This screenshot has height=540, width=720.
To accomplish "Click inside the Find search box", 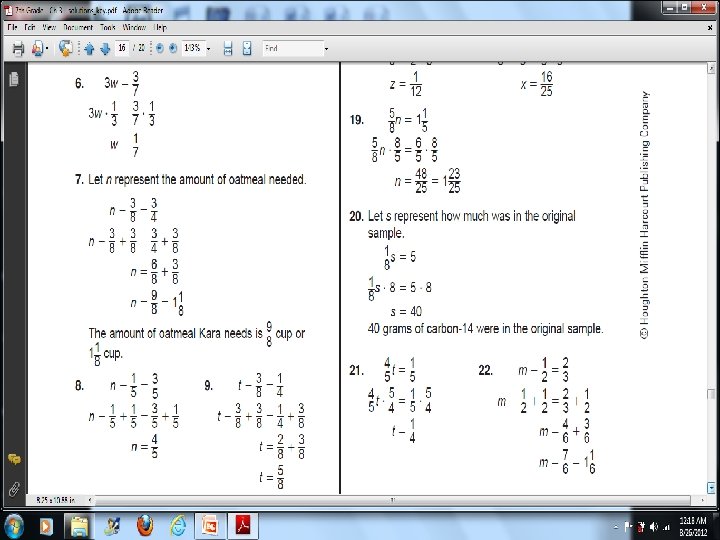I will (x=293, y=48).
